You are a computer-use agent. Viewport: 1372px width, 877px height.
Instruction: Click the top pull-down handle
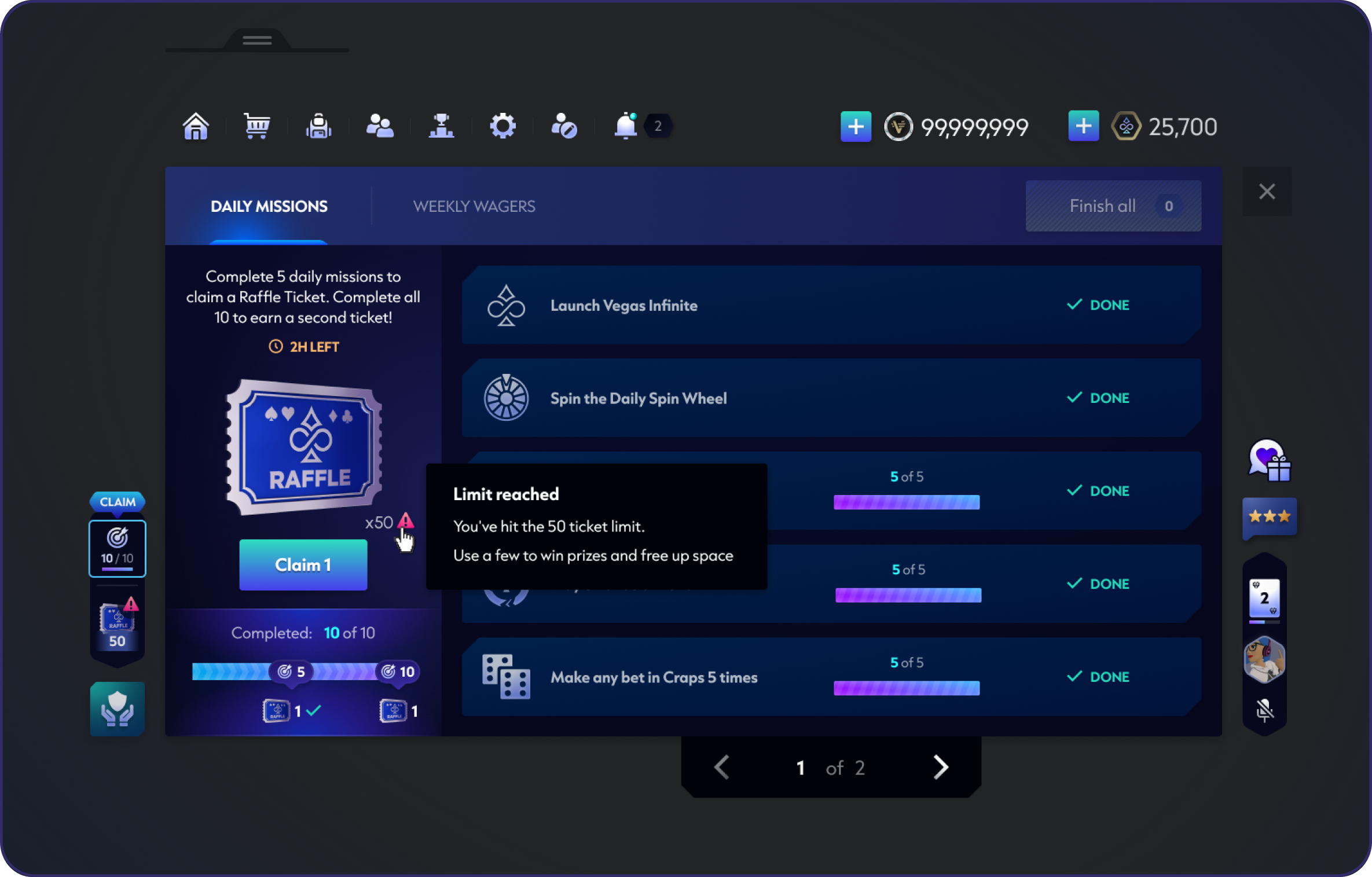pos(257,41)
